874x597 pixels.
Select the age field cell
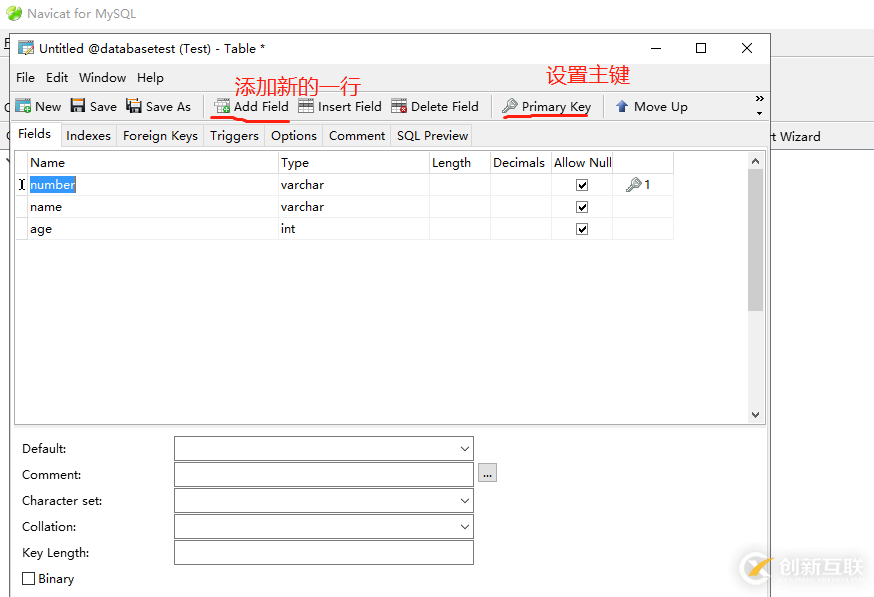[153, 229]
